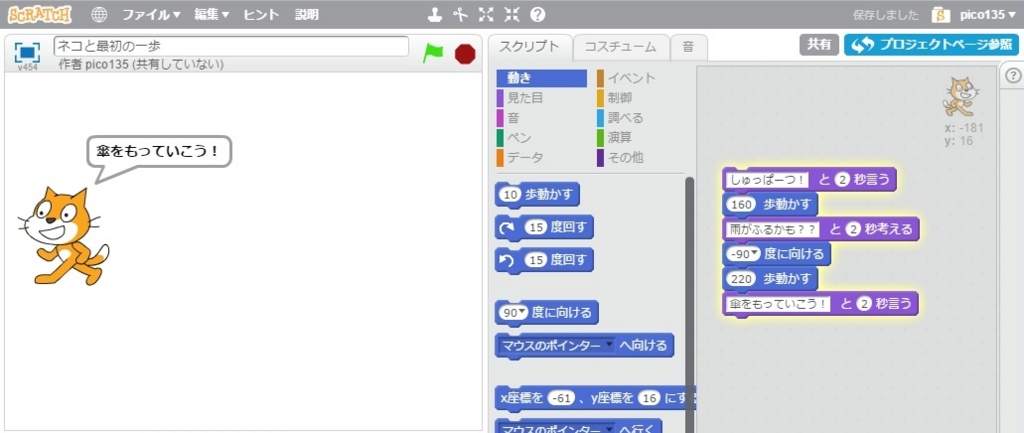Select the Shrink sprite tool
The width and height of the screenshot is (1024, 433).
[x=511, y=14]
